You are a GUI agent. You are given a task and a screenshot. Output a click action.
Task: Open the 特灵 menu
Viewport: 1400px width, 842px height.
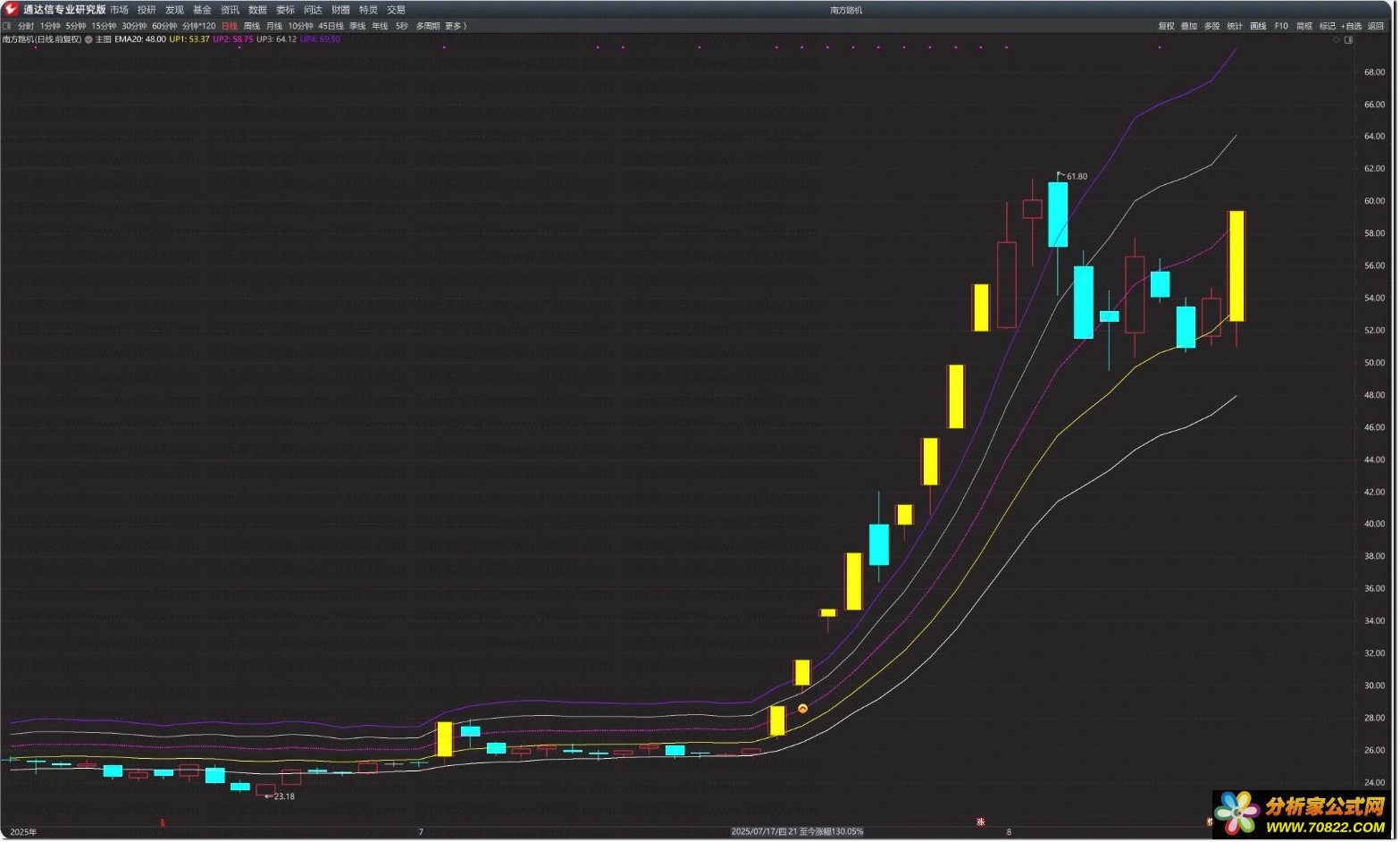pos(368,10)
